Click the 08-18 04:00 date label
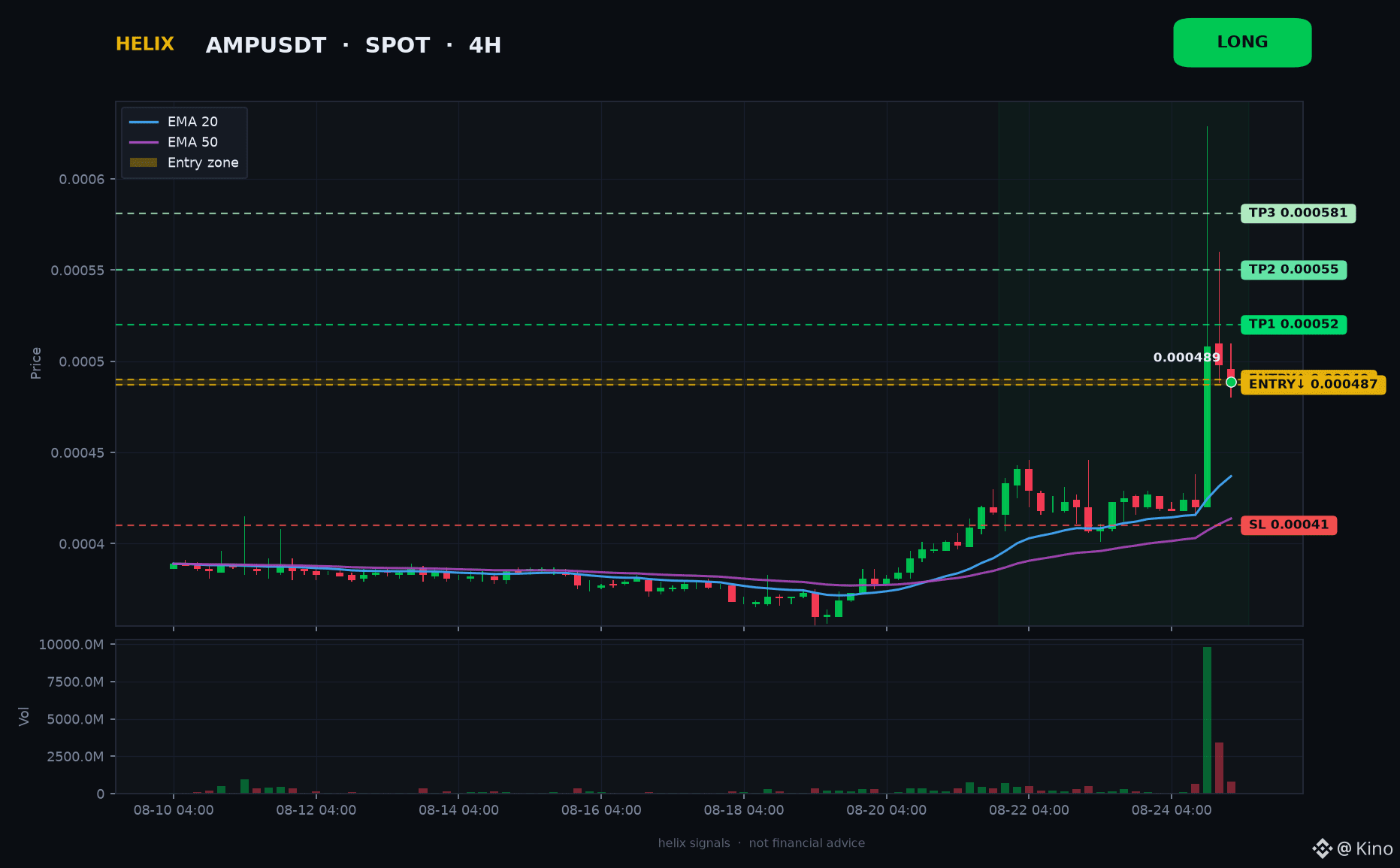The image size is (1400, 868). click(x=744, y=810)
